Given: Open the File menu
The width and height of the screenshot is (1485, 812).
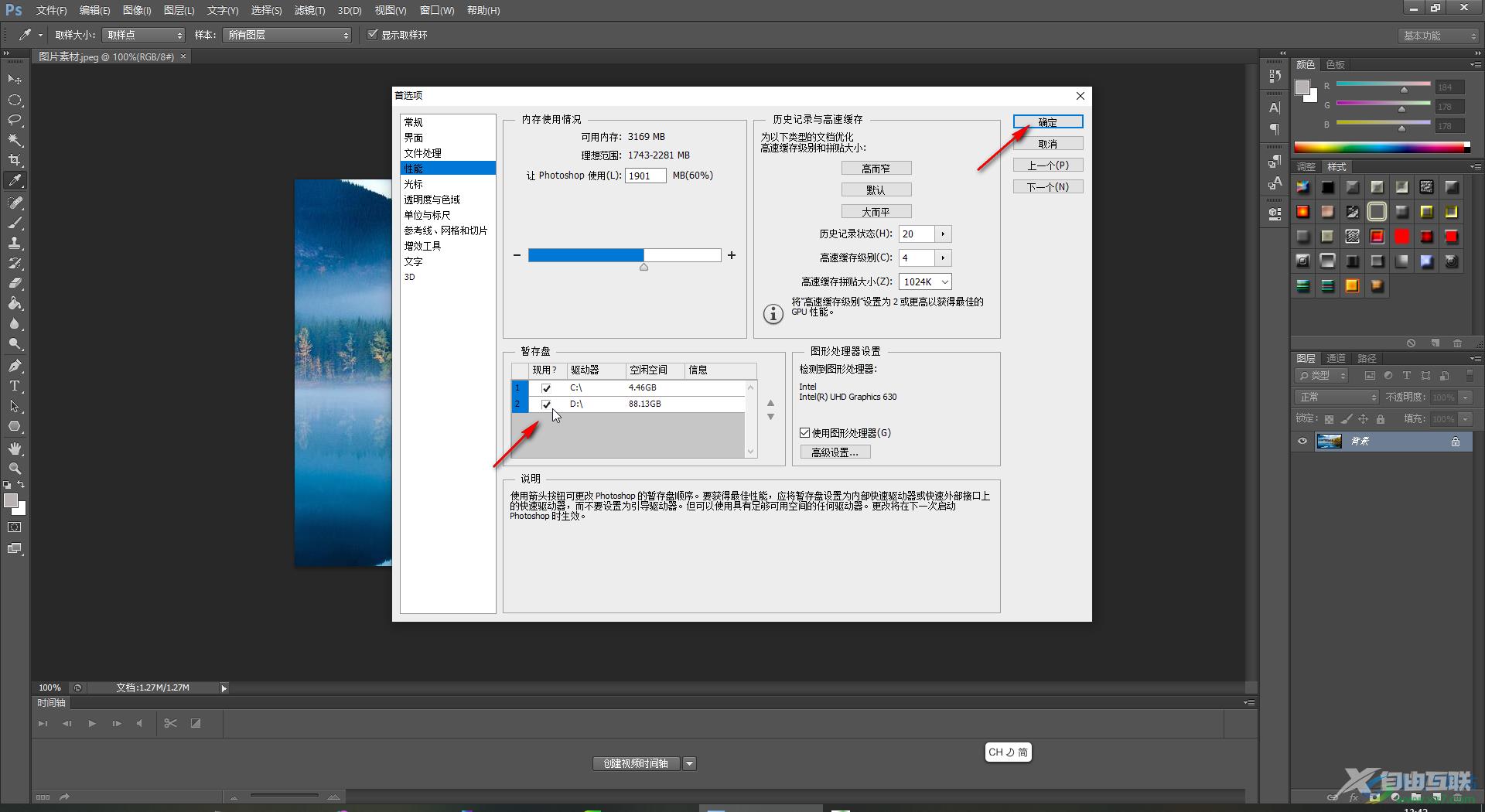Looking at the screenshot, I should coord(51,10).
